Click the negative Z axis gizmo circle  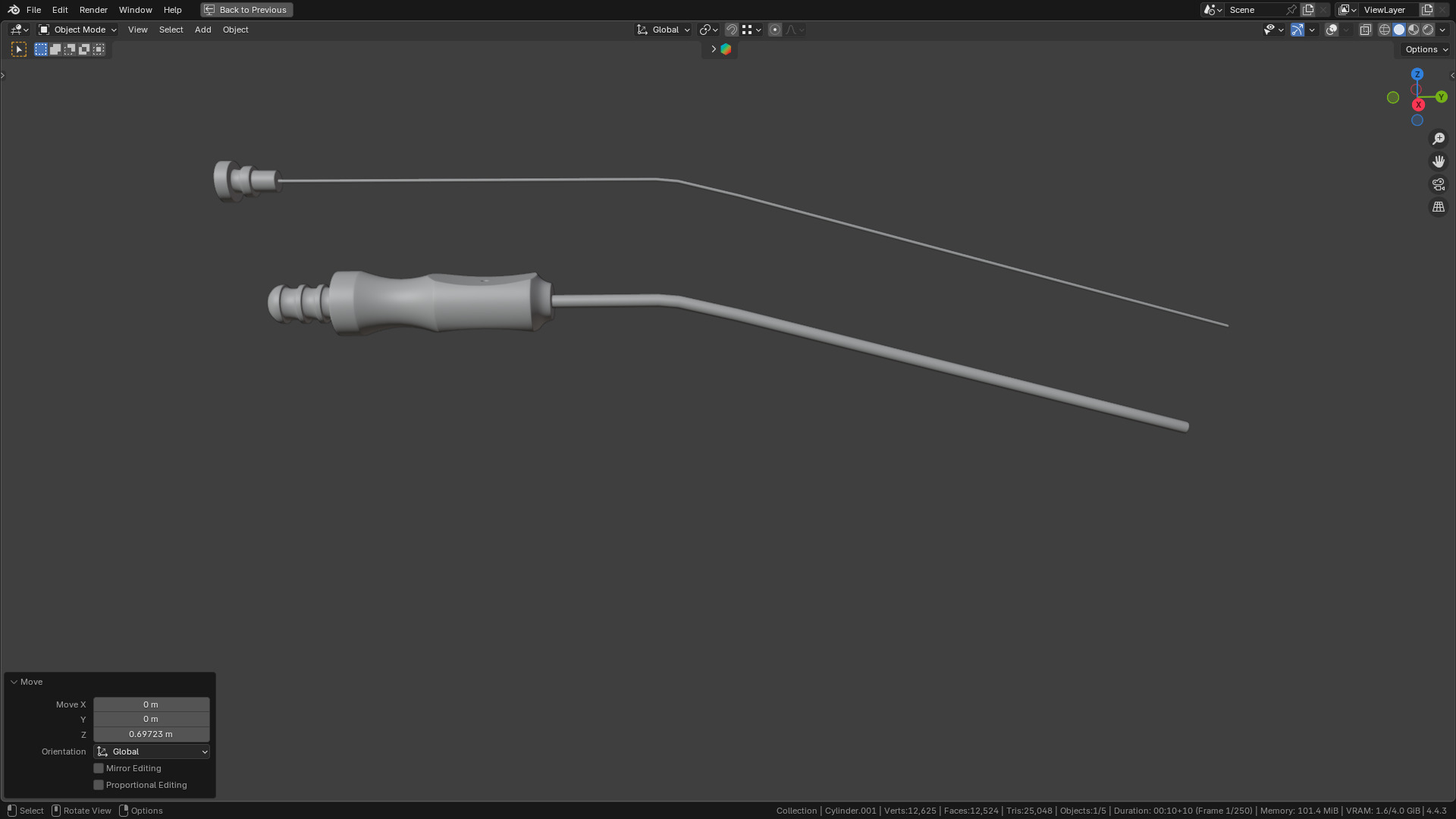(1417, 121)
